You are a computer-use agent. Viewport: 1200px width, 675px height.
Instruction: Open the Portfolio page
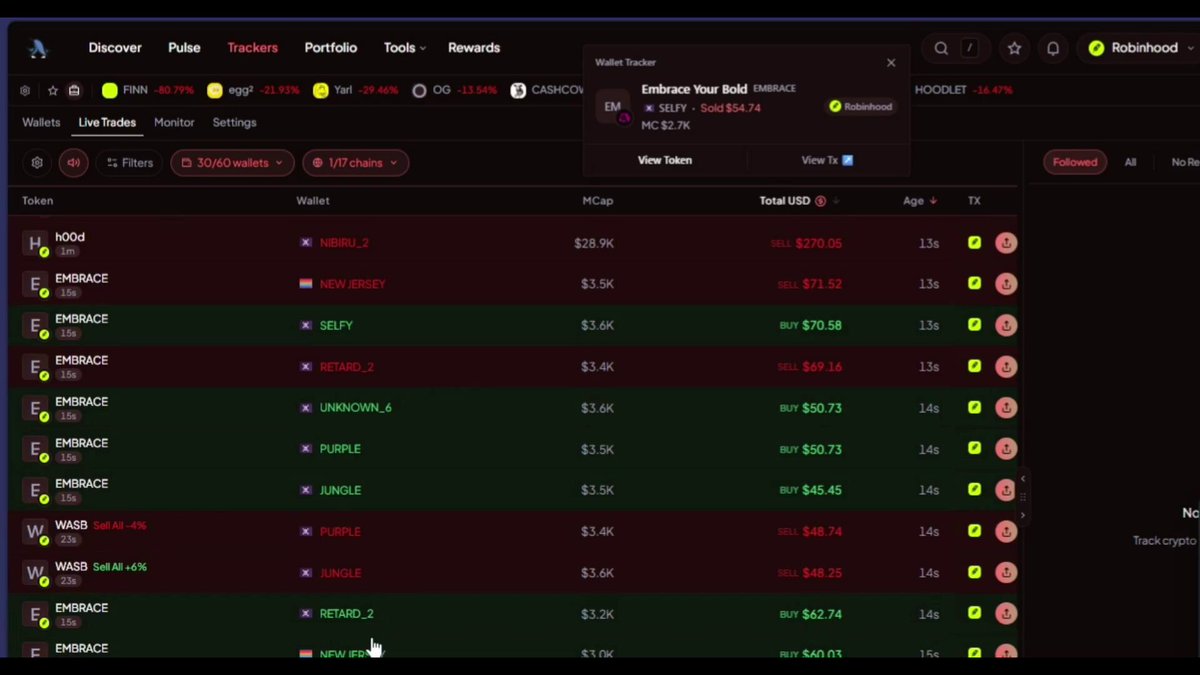[x=331, y=48]
